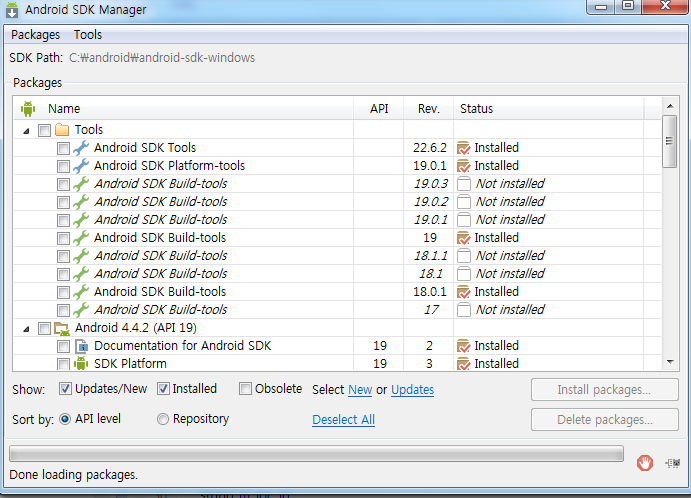The width and height of the screenshot is (691, 498).
Task: Click the Install packages button
Action: [x=605, y=390]
